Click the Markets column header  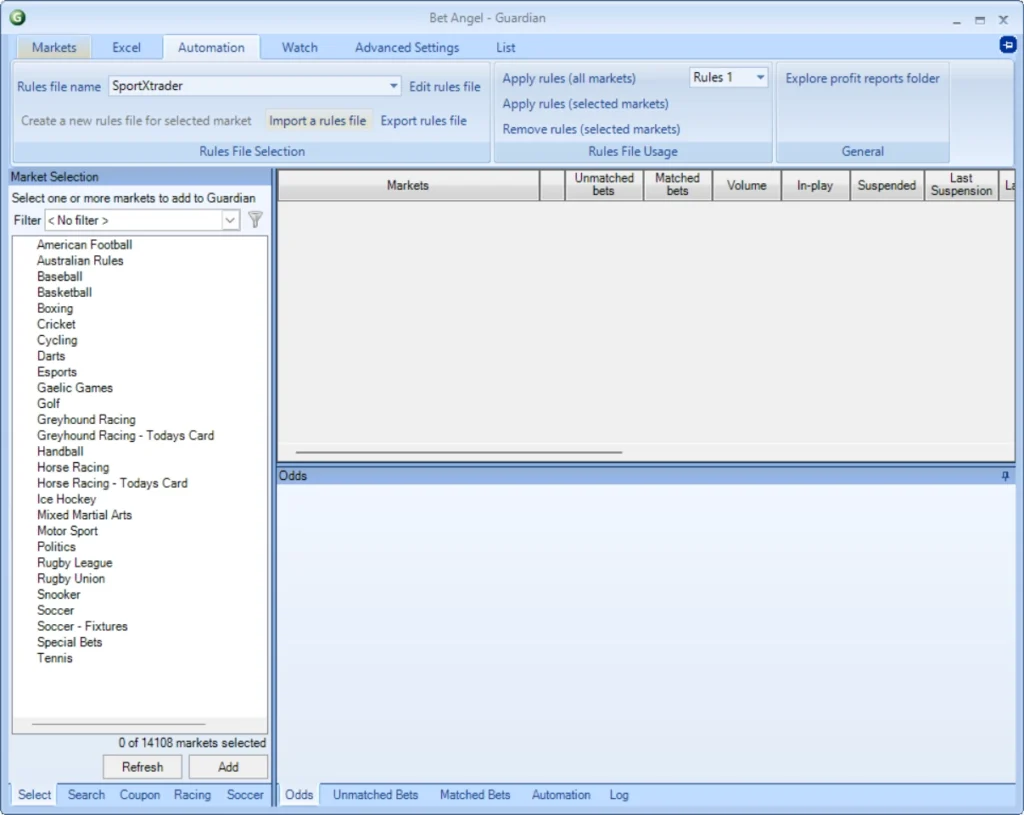pos(408,185)
